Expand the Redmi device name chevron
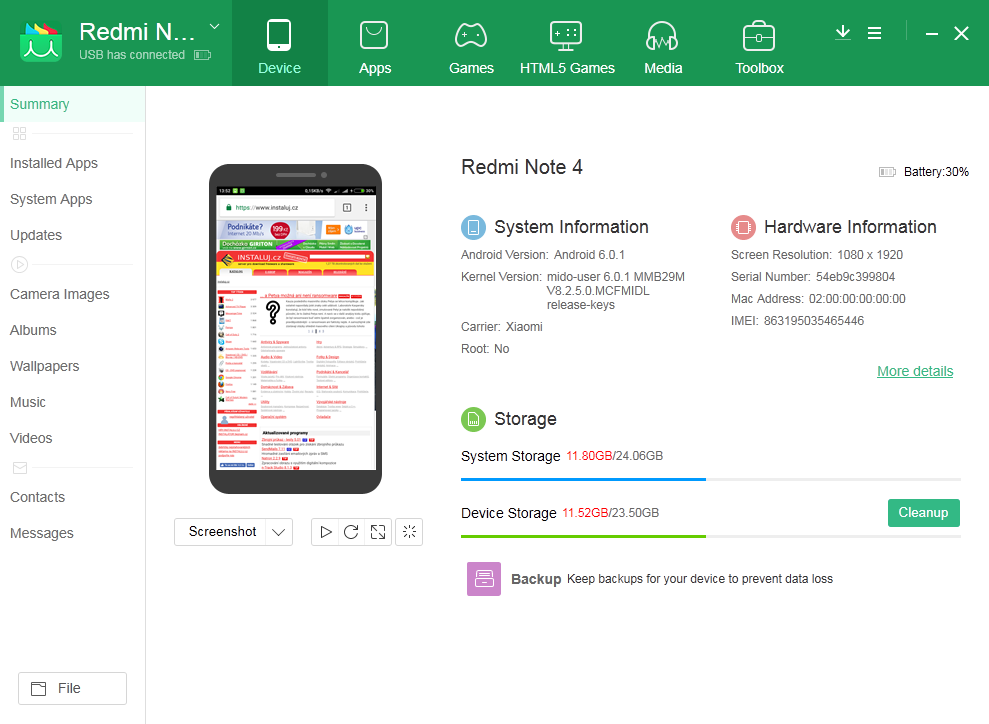The height and width of the screenshot is (724, 989). pyautogui.click(x=214, y=26)
